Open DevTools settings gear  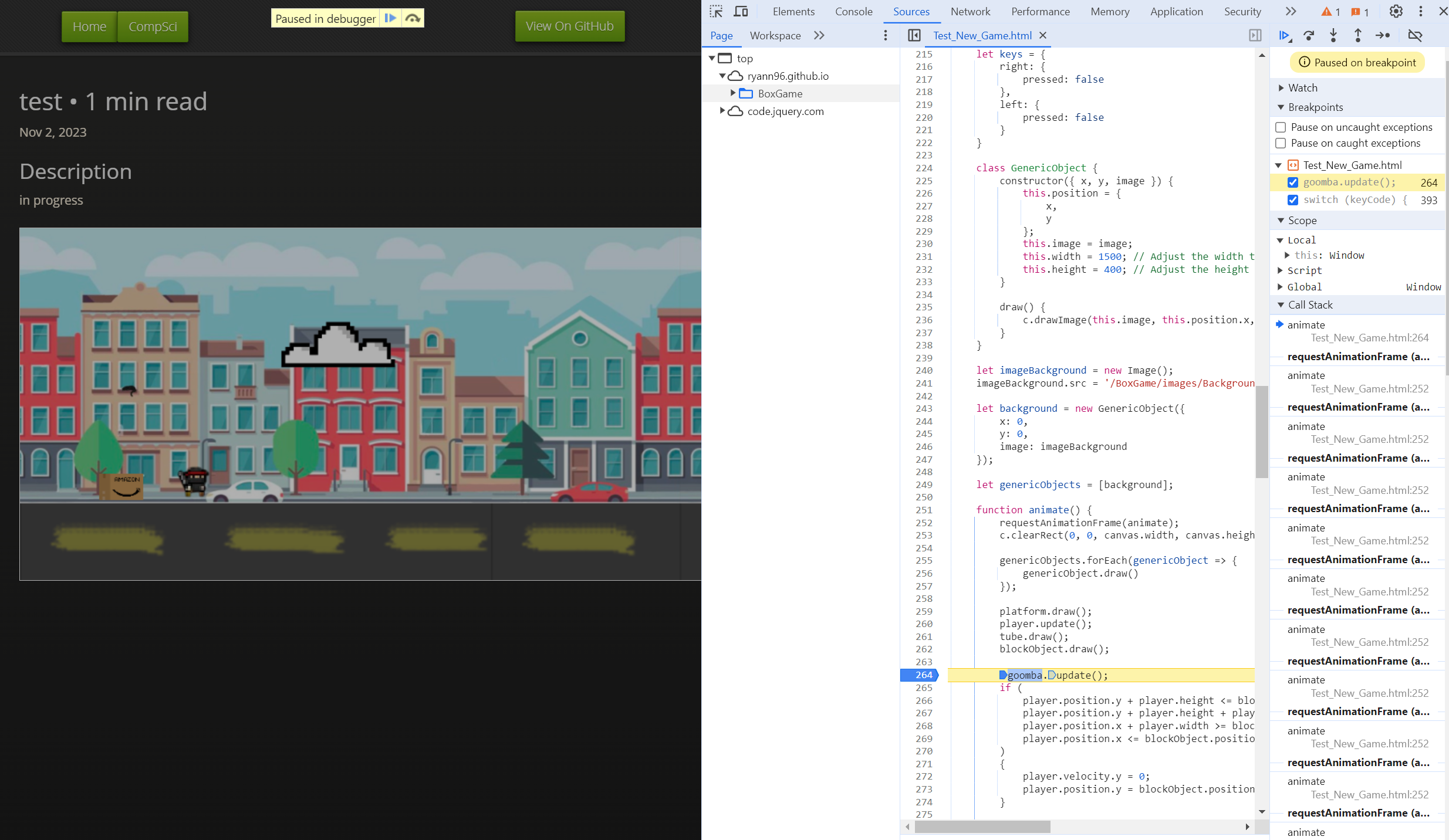pos(1396,11)
